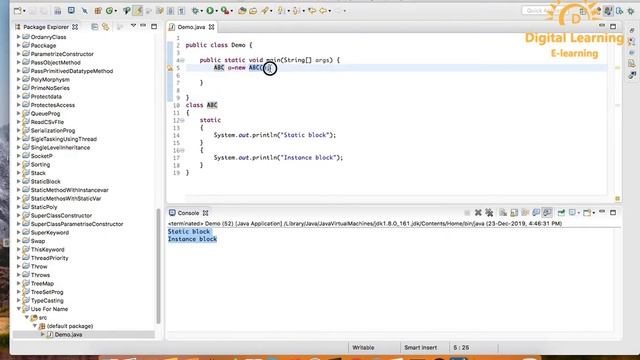Toggle Link with Editor in Package Explorer
Image resolution: width=640 pixels, height=360 pixels.
click(x=106, y=27)
